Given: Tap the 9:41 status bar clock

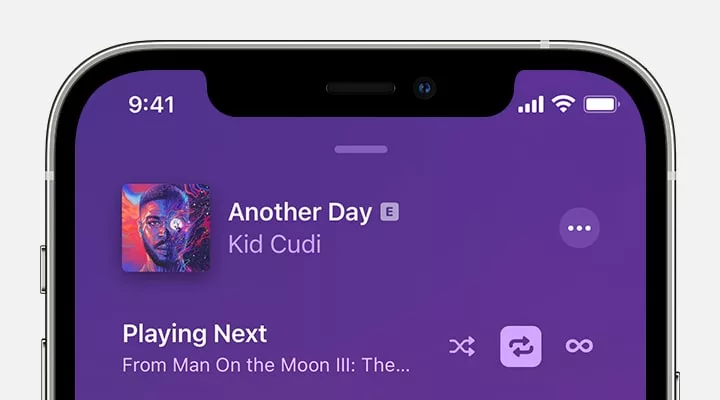Looking at the screenshot, I should (151, 105).
